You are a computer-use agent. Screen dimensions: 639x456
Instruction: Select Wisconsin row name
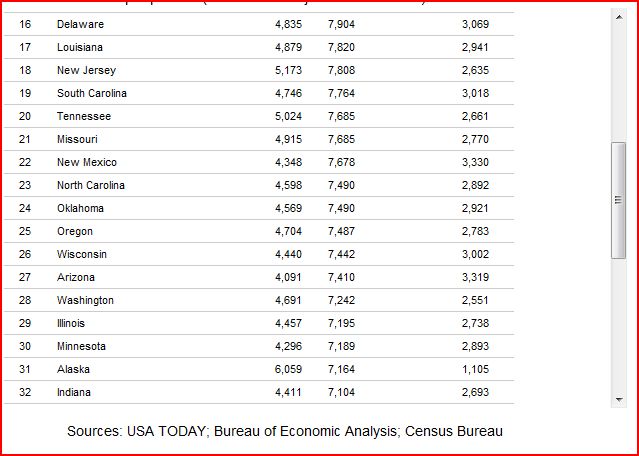coord(82,254)
